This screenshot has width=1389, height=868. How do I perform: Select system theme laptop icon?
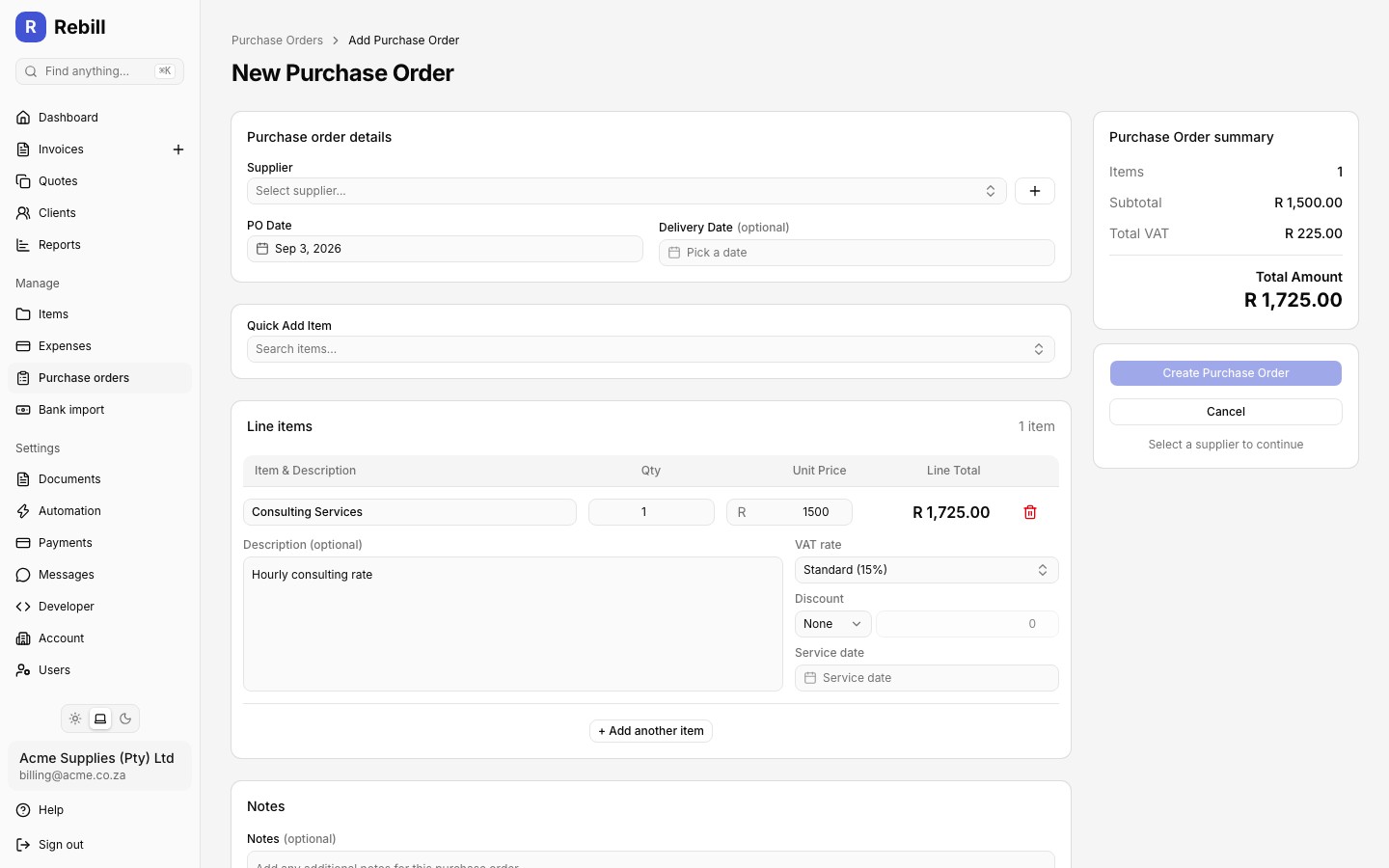coord(100,719)
